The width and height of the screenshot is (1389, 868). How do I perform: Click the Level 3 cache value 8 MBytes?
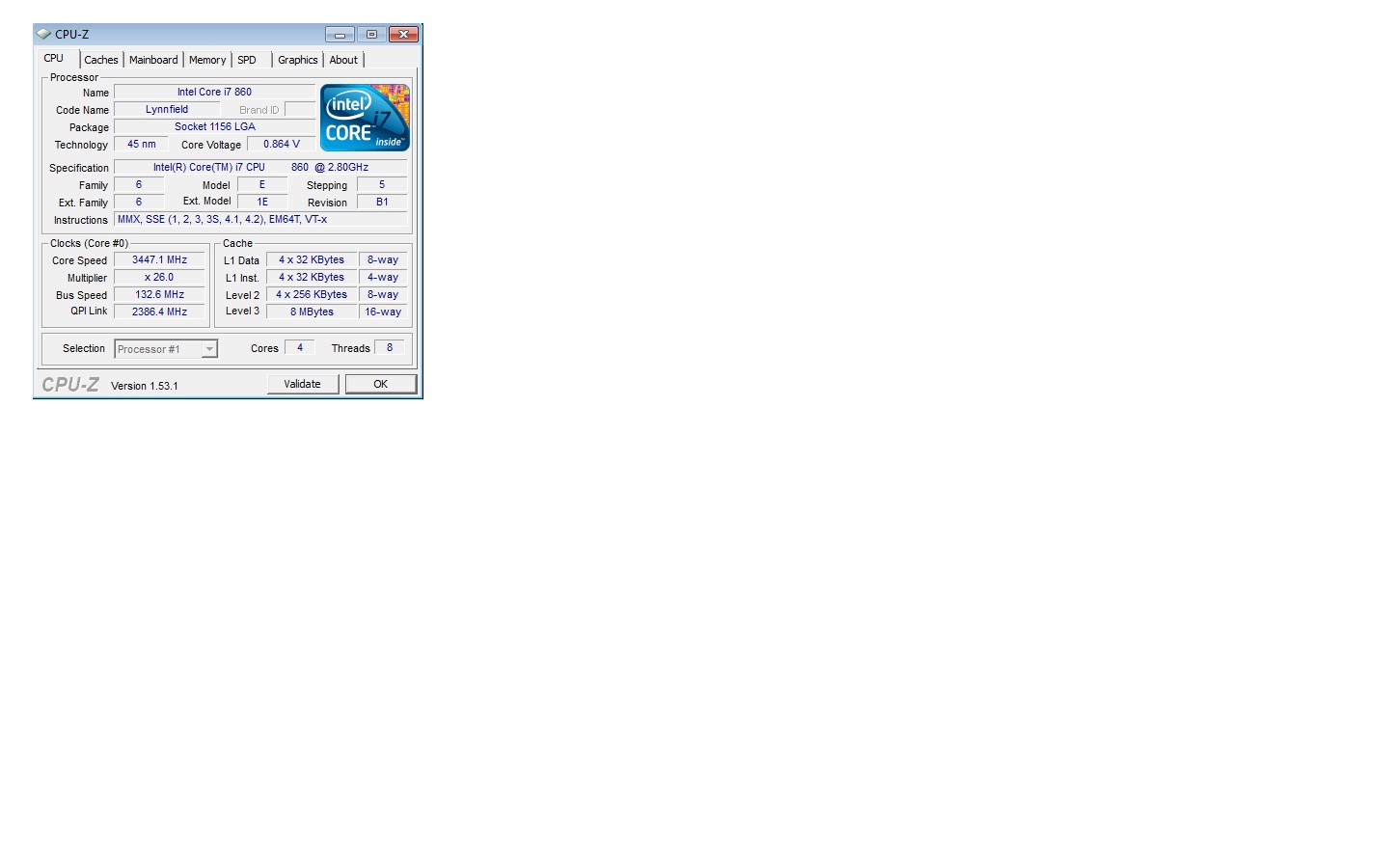[312, 312]
